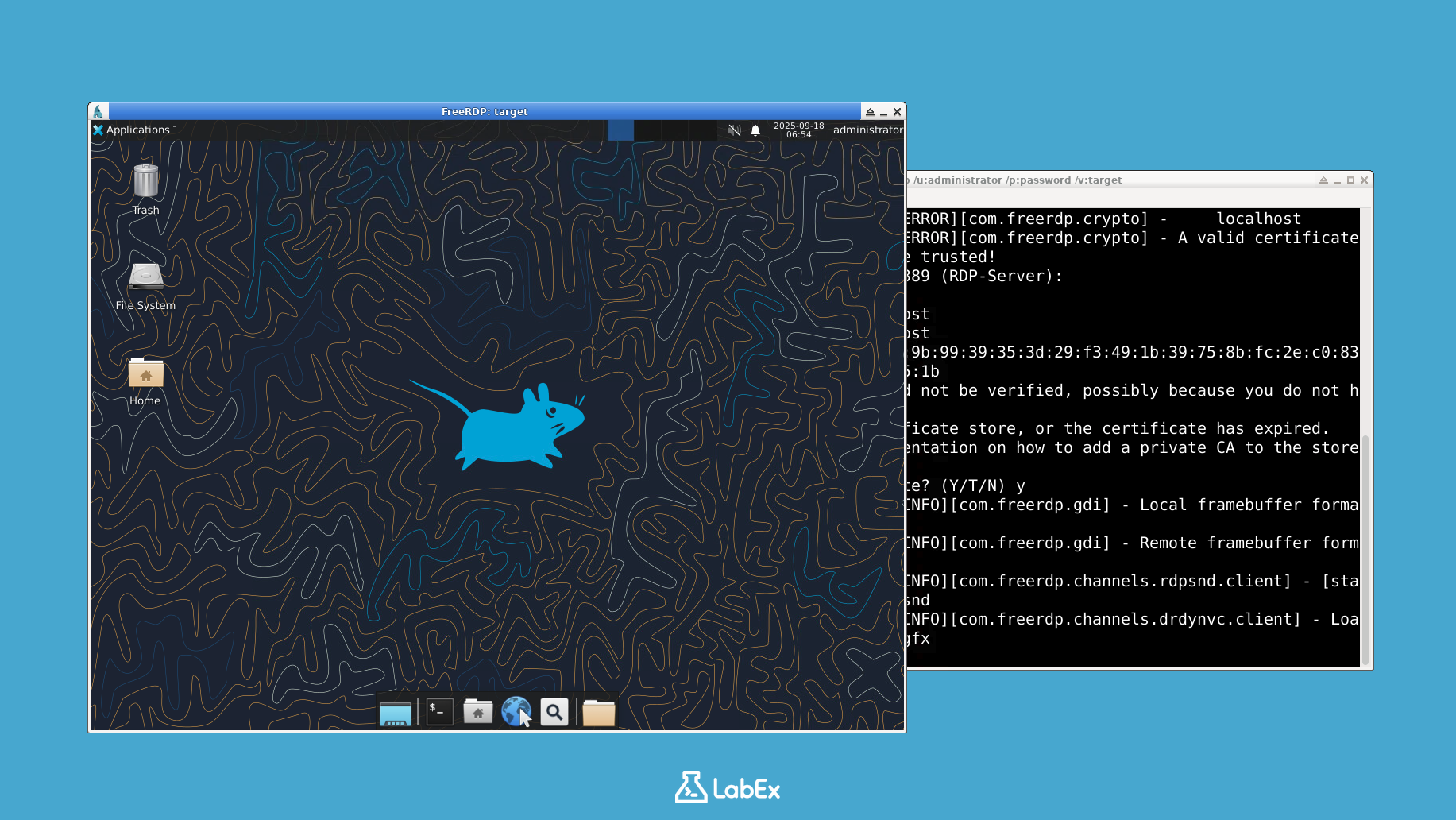Open the tan folder dock icon
This screenshot has width=1456, height=820.
pos(598,713)
